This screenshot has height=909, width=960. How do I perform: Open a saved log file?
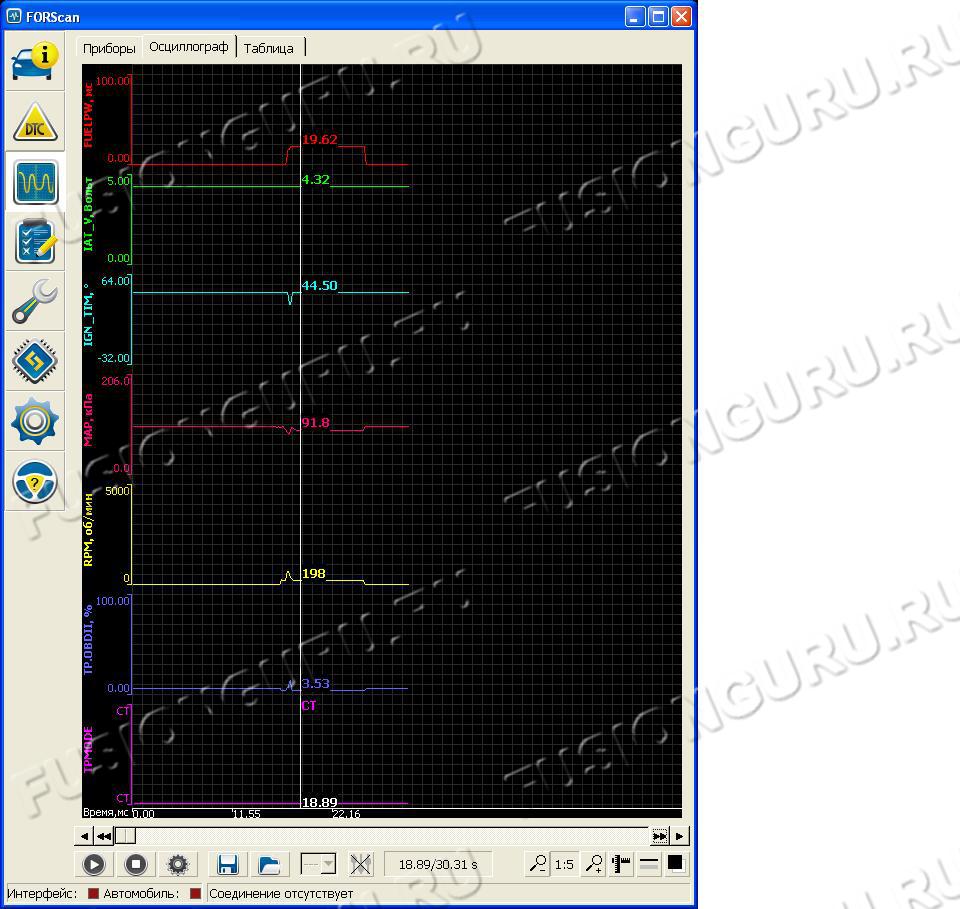269,864
